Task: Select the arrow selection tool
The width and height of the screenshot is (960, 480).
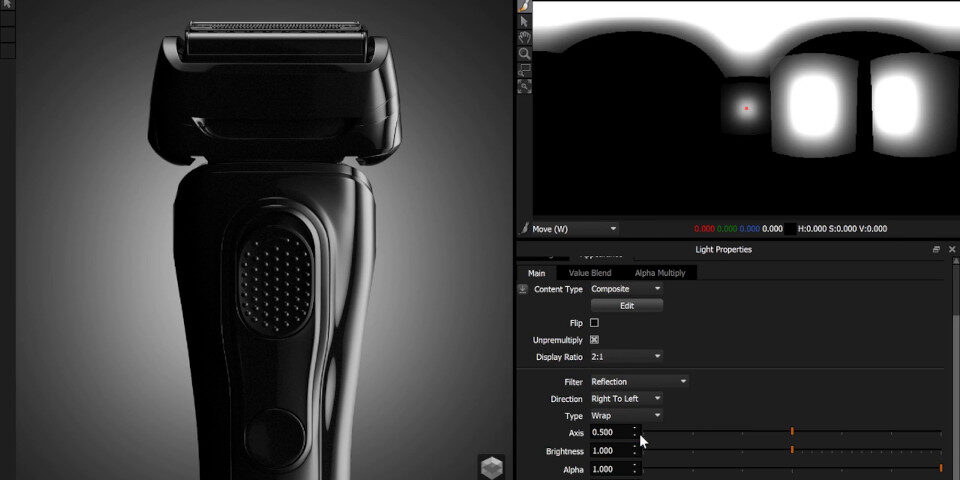Action: [x=525, y=22]
